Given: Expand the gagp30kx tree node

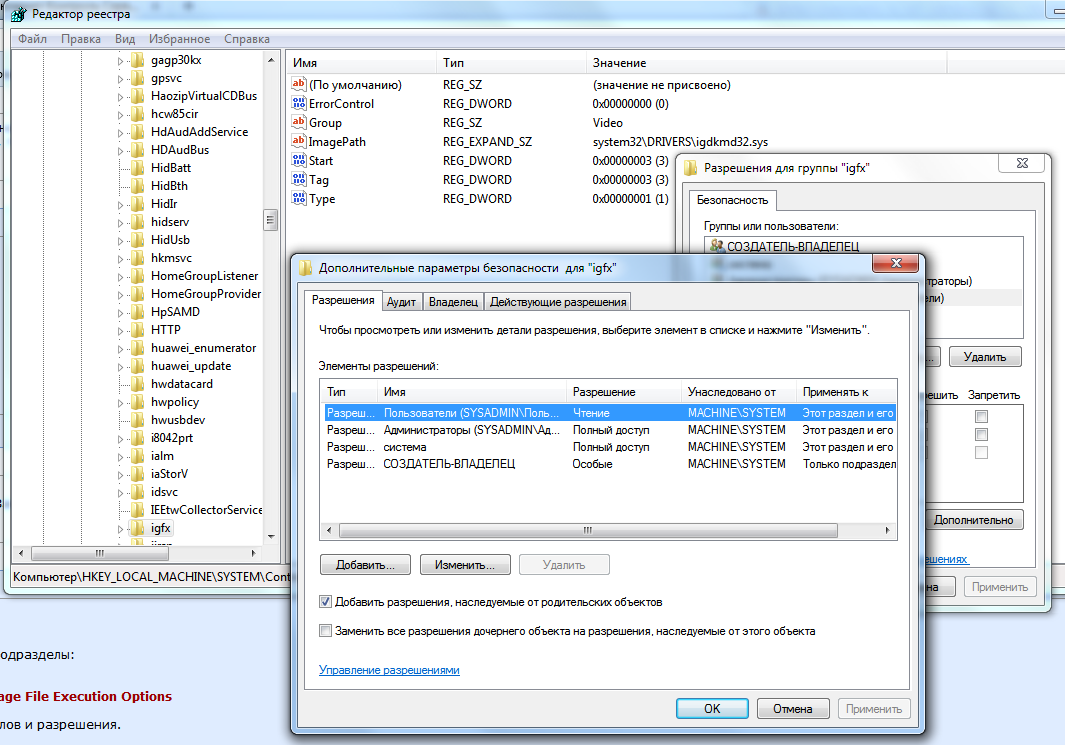Looking at the screenshot, I should click(x=120, y=61).
